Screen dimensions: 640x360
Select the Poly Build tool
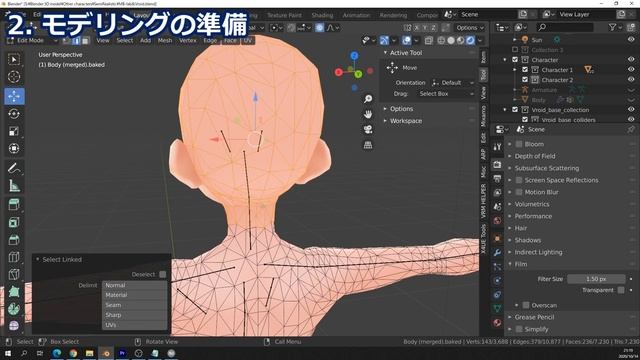click(14, 291)
